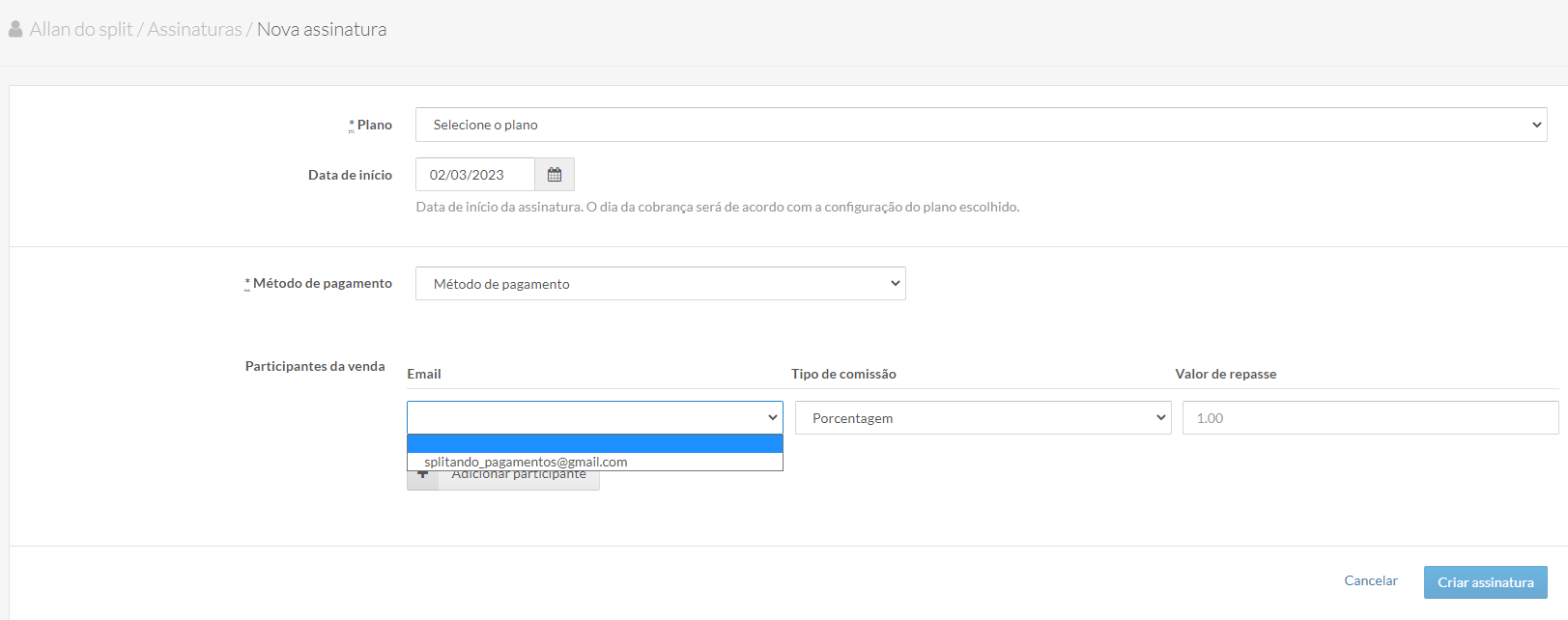1568x620 pixels.
Task: Collapse the participant Email combo box
Action: (594, 417)
